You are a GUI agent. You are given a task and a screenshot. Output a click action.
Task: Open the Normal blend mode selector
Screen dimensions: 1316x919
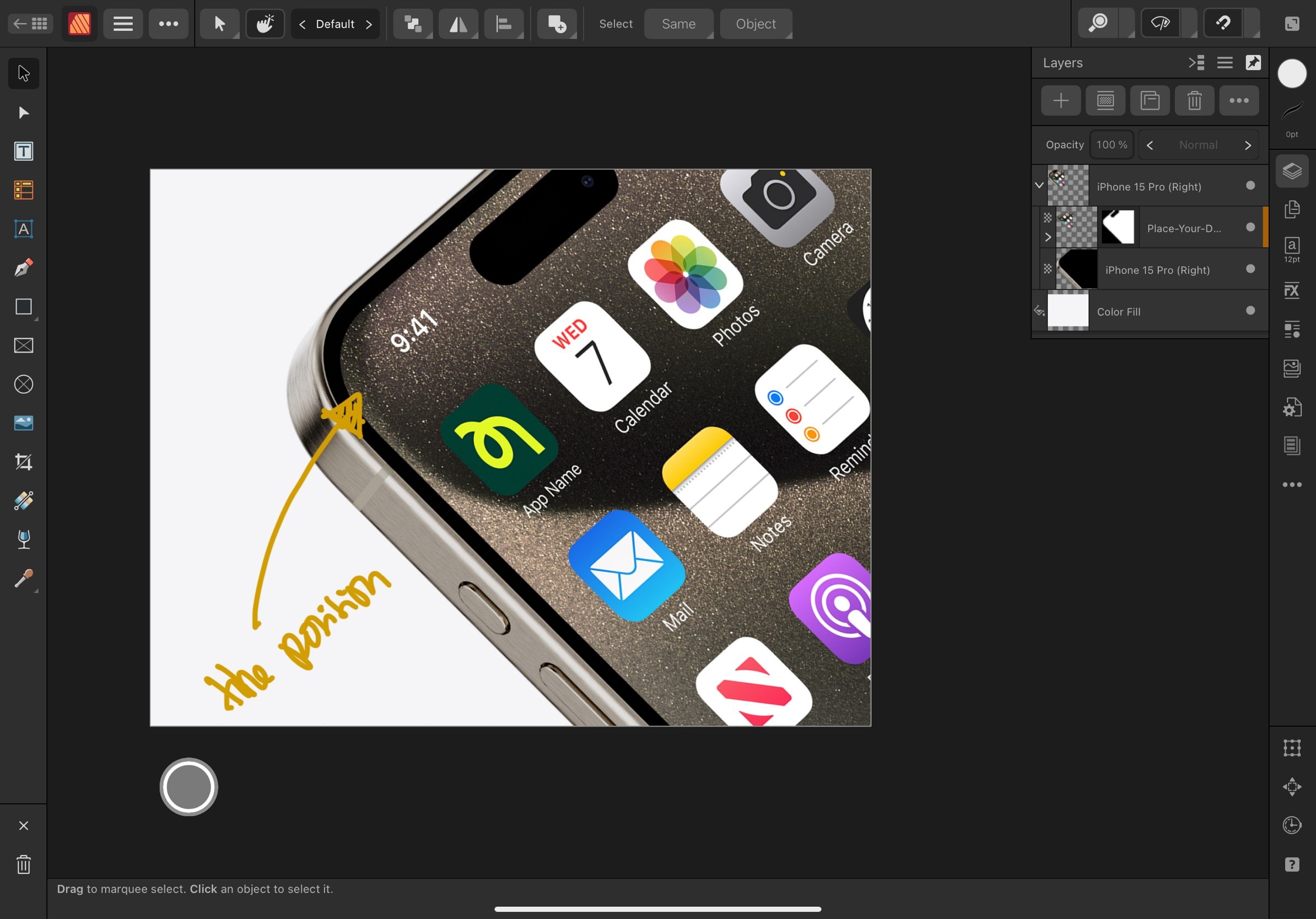coord(1199,145)
